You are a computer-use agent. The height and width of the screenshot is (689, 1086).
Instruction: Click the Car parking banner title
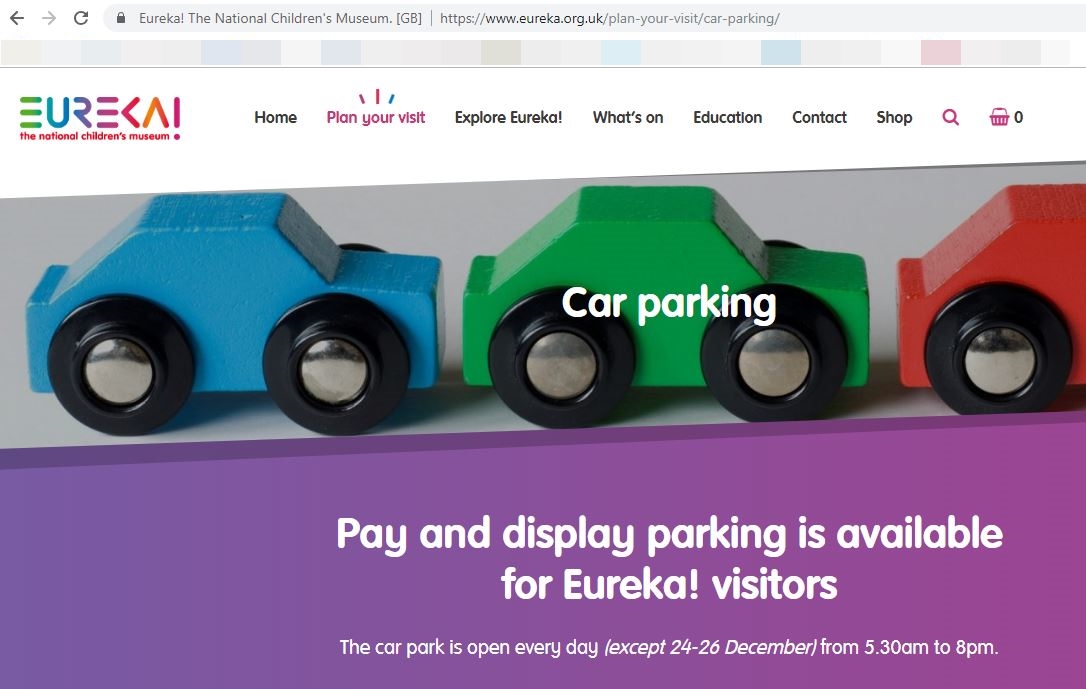click(x=668, y=304)
